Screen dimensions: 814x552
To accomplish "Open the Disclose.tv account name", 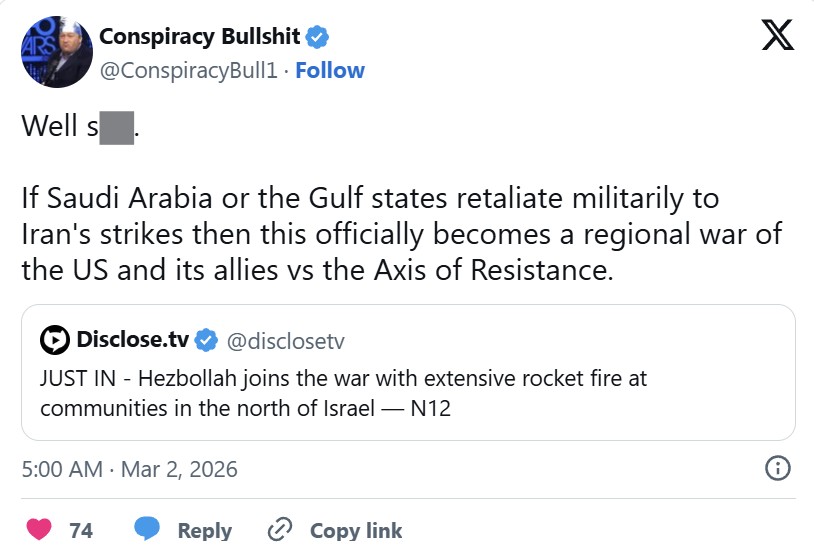I will pyautogui.click(x=133, y=341).
